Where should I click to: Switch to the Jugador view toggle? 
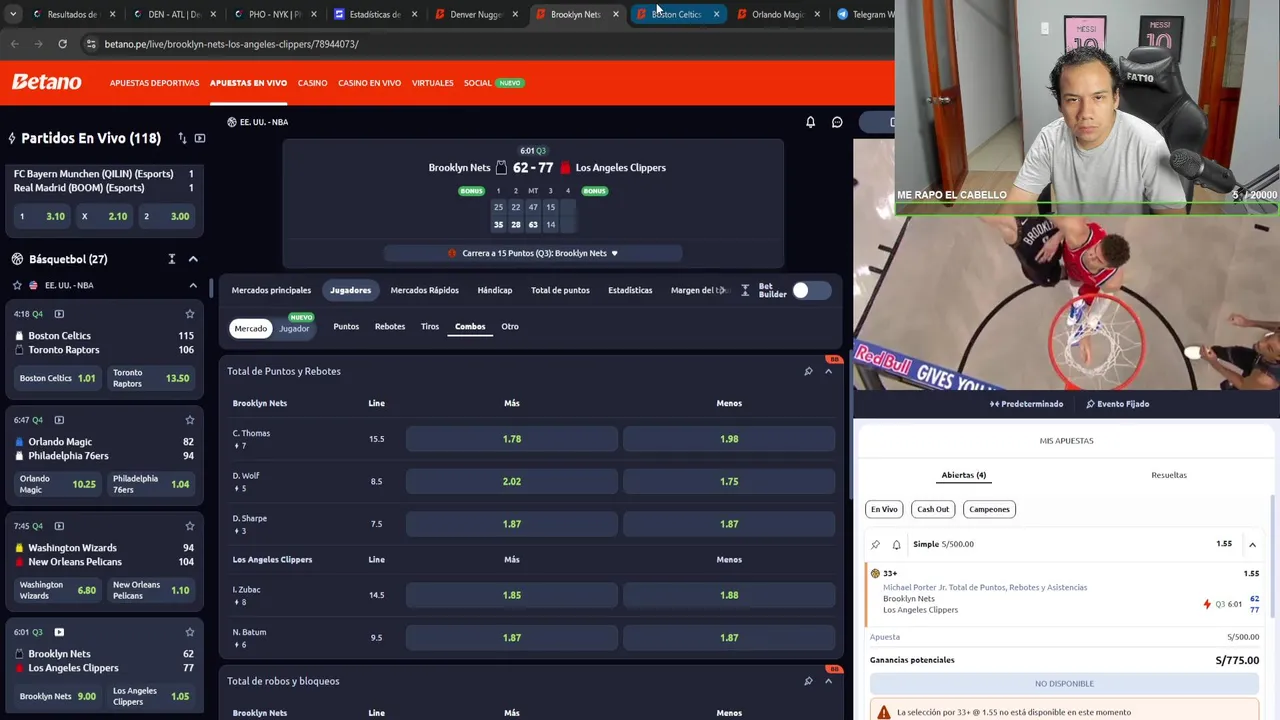[x=294, y=328]
